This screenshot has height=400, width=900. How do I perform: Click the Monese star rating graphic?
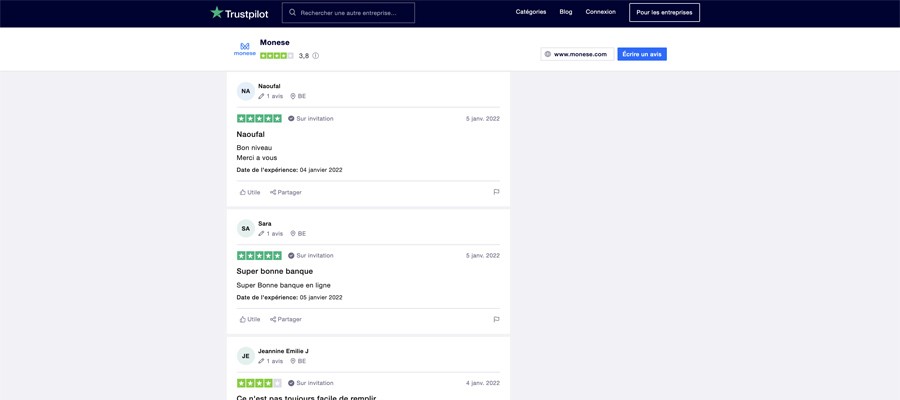pos(277,56)
